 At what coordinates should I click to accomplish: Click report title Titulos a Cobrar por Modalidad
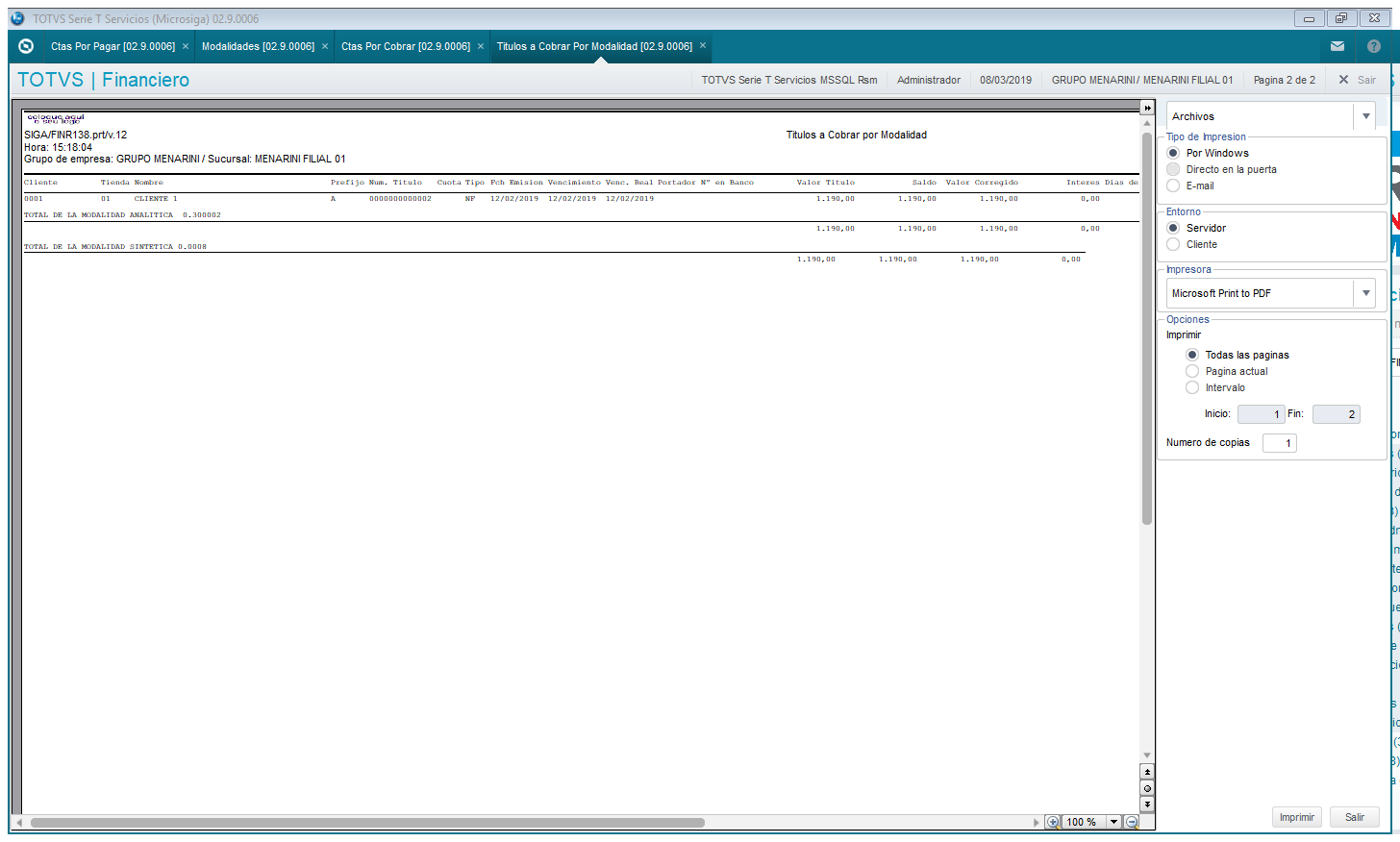point(857,136)
